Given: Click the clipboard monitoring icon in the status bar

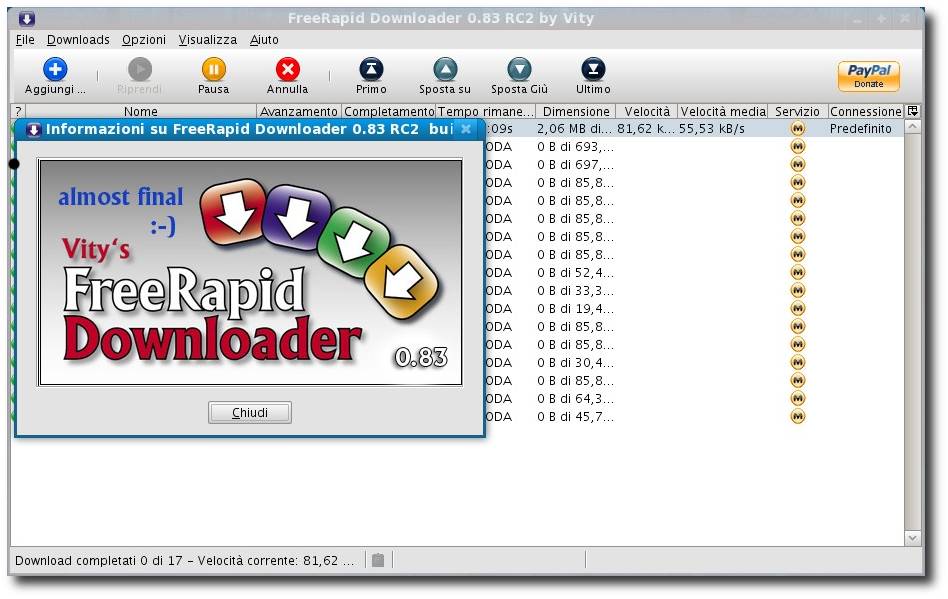Looking at the screenshot, I should 378,560.
